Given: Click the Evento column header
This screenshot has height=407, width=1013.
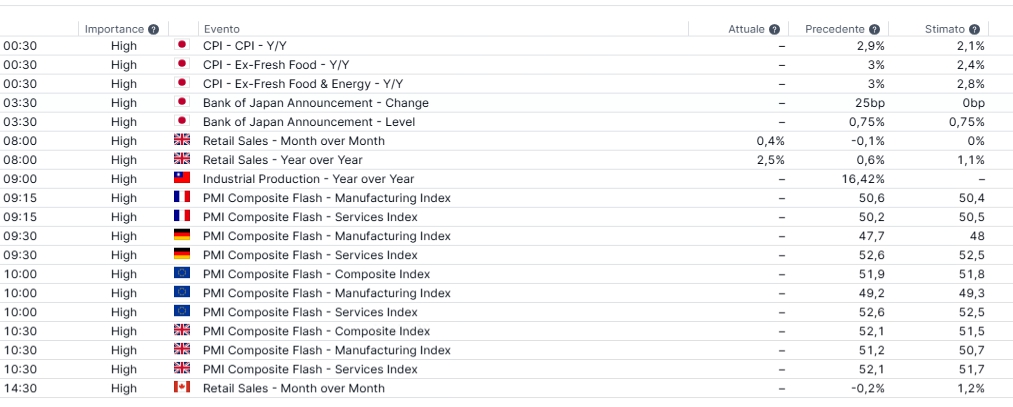Looking at the screenshot, I should coord(221,30).
